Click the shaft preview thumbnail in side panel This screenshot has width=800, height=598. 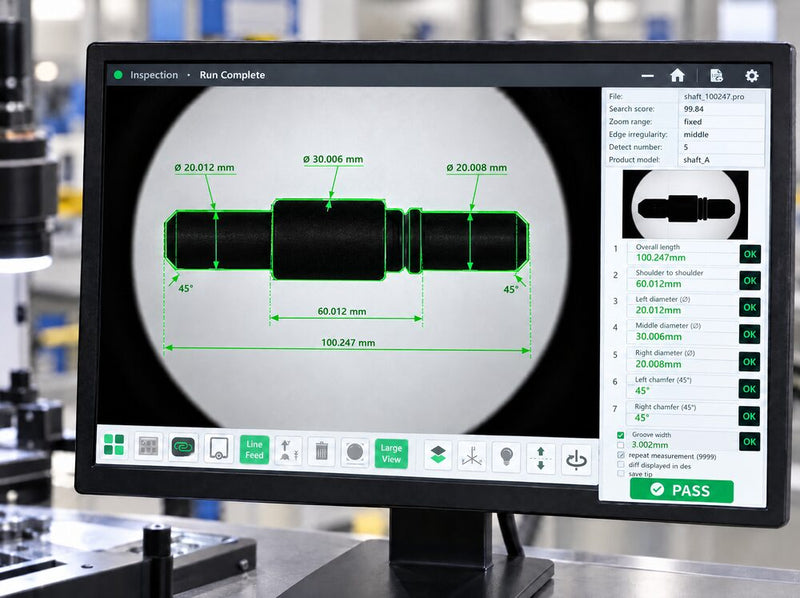[x=685, y=205]
